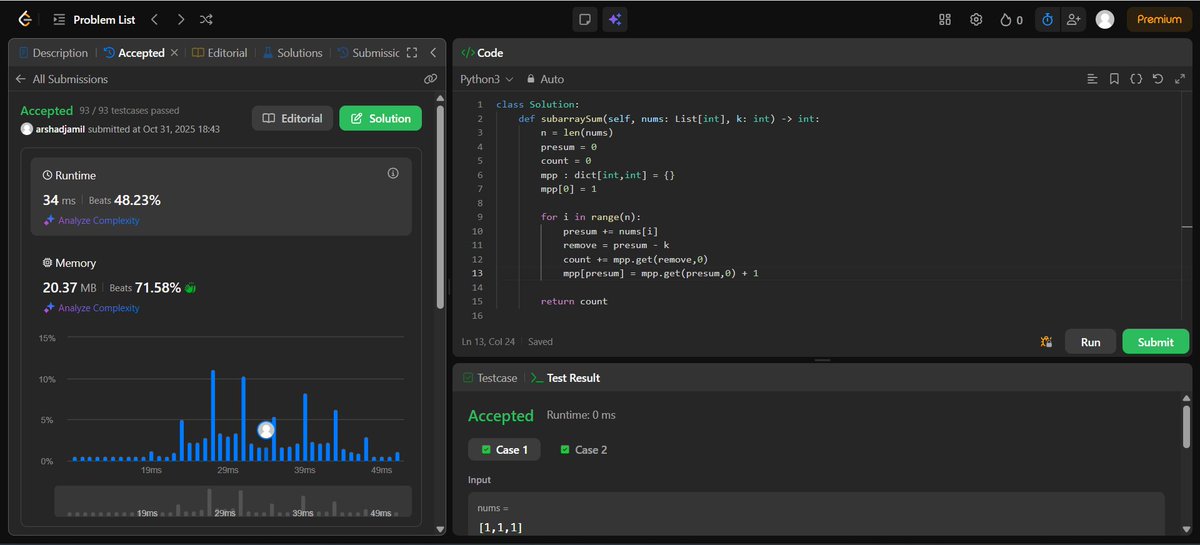Click tallest bar in runtime distribution chart
This screenshot has width=1200, height=545.
pyautogui.click(x=213, y=415)
